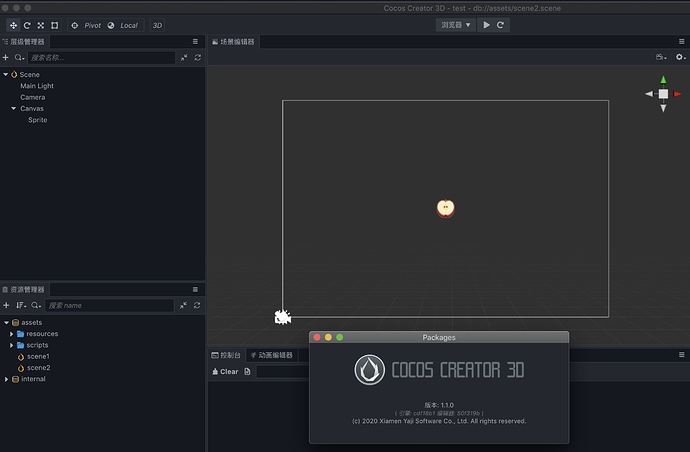
Task: Clear the console log
Action: click(225, 372)
